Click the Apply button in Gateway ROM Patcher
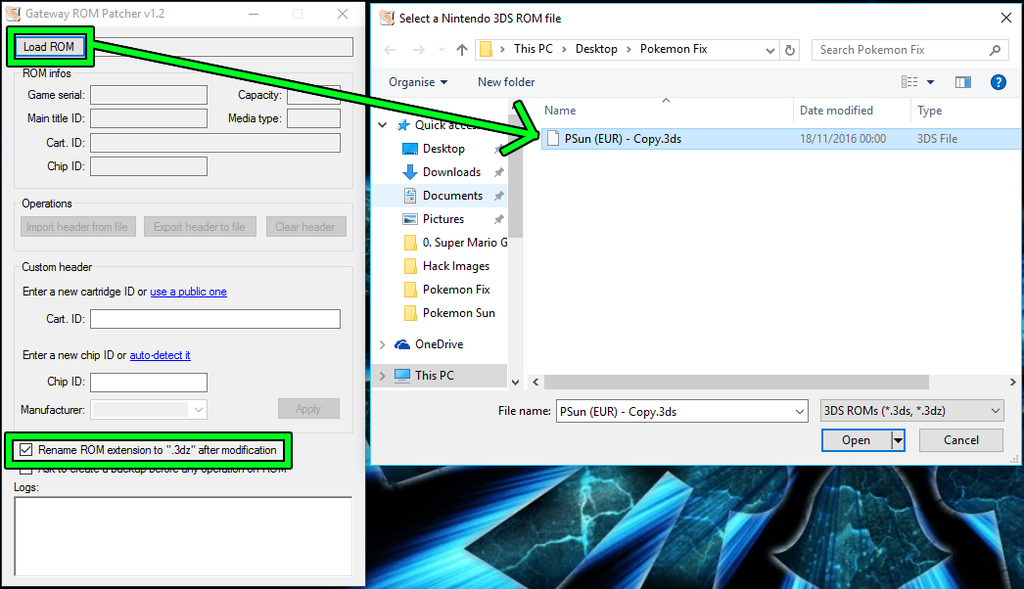The height and width of the screenshot is (589, 1024). click(x=308, y=408)
